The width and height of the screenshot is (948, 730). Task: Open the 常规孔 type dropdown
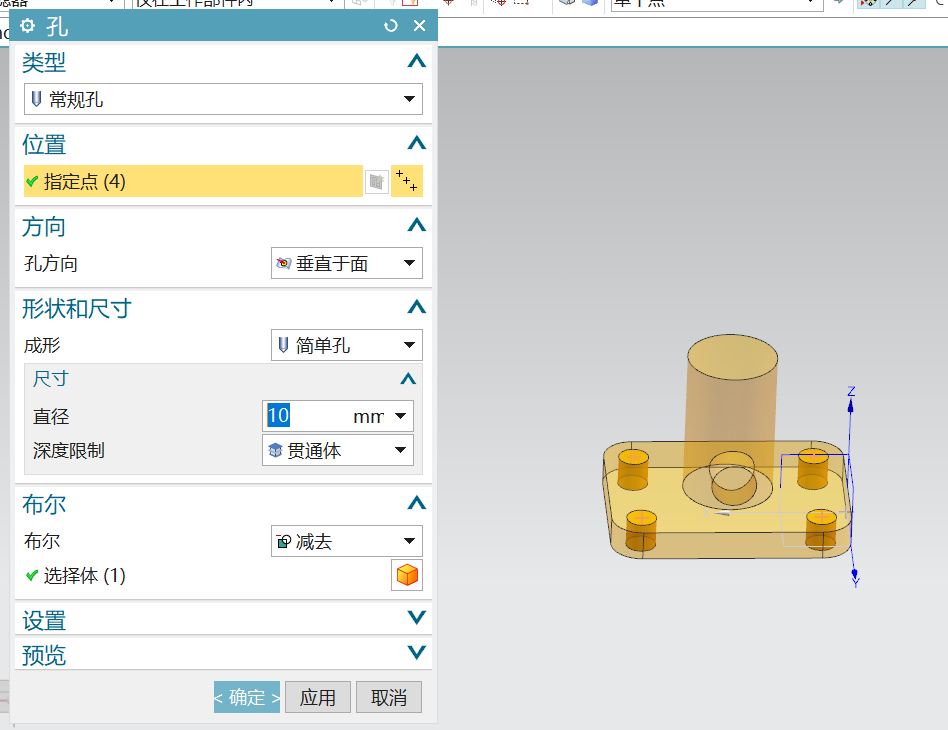click(409, 99)
